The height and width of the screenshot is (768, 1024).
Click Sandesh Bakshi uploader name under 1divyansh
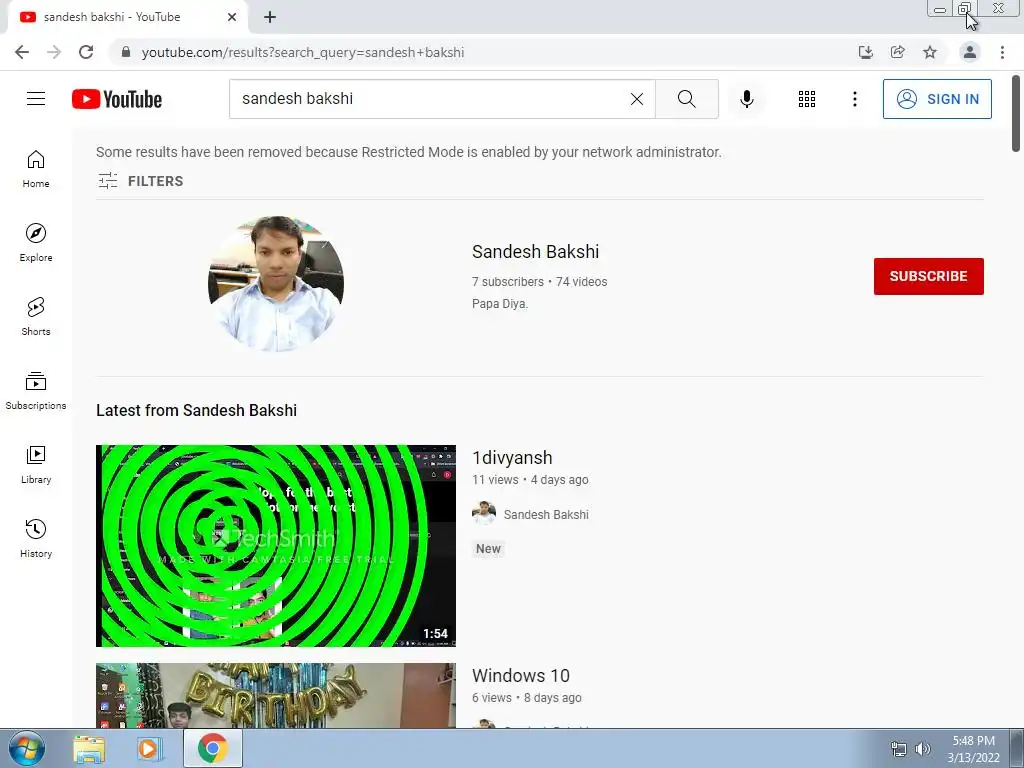point(546,515)
